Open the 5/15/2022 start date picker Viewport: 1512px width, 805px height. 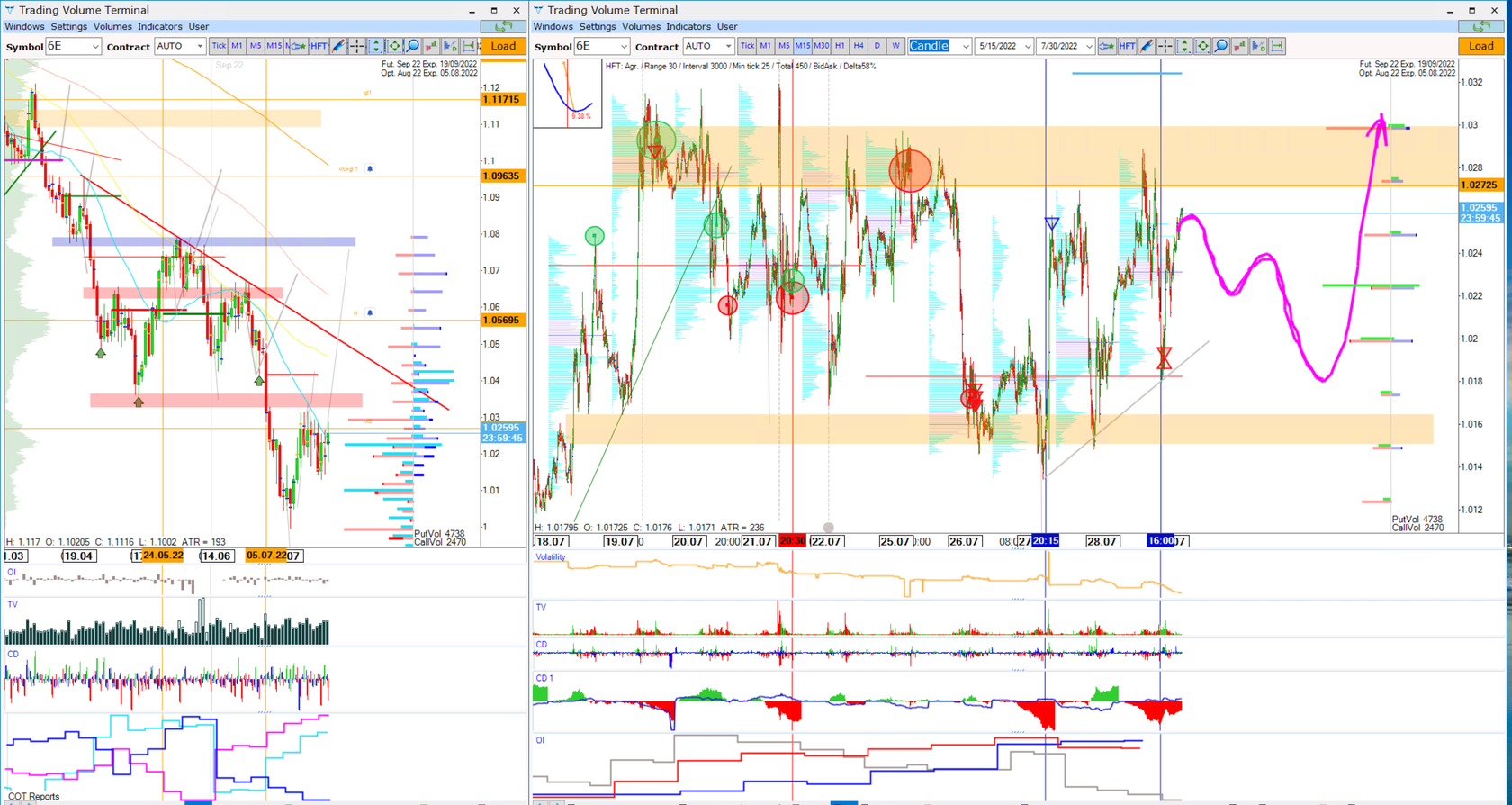(x=1003, y=46)
